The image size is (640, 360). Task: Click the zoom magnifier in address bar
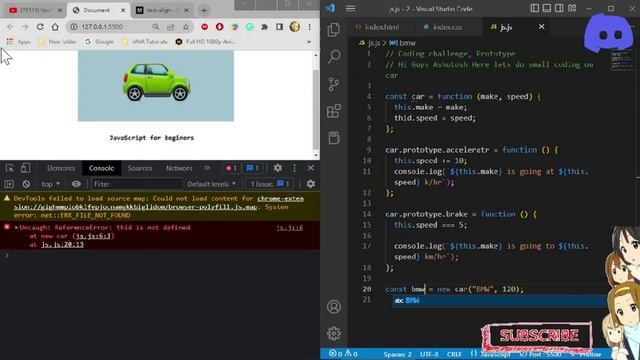pos(156,27)
